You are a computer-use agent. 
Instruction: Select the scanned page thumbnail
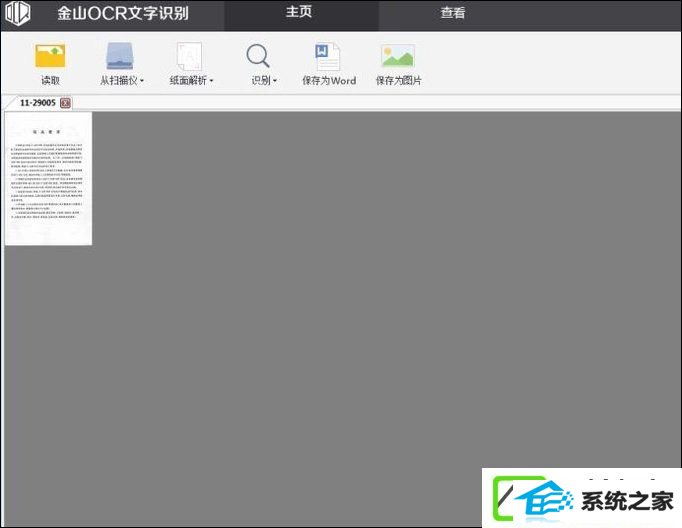48,178
